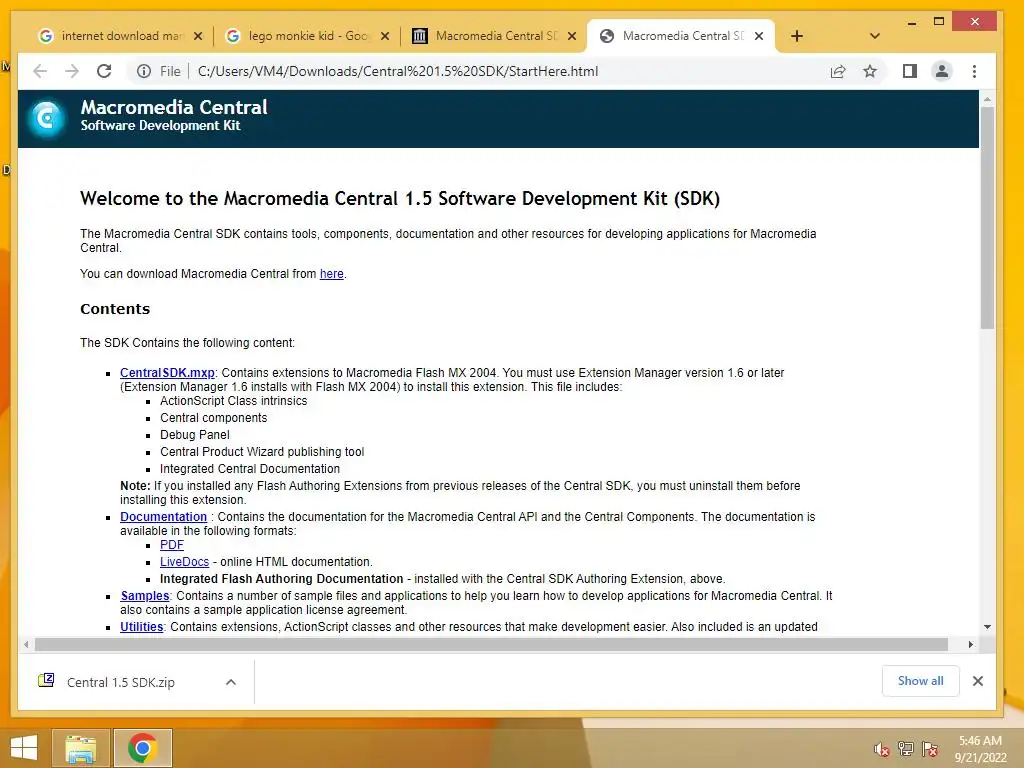The image size is (1024, 768).
Task: Open a new tab with plus
Action: point(797,36)
